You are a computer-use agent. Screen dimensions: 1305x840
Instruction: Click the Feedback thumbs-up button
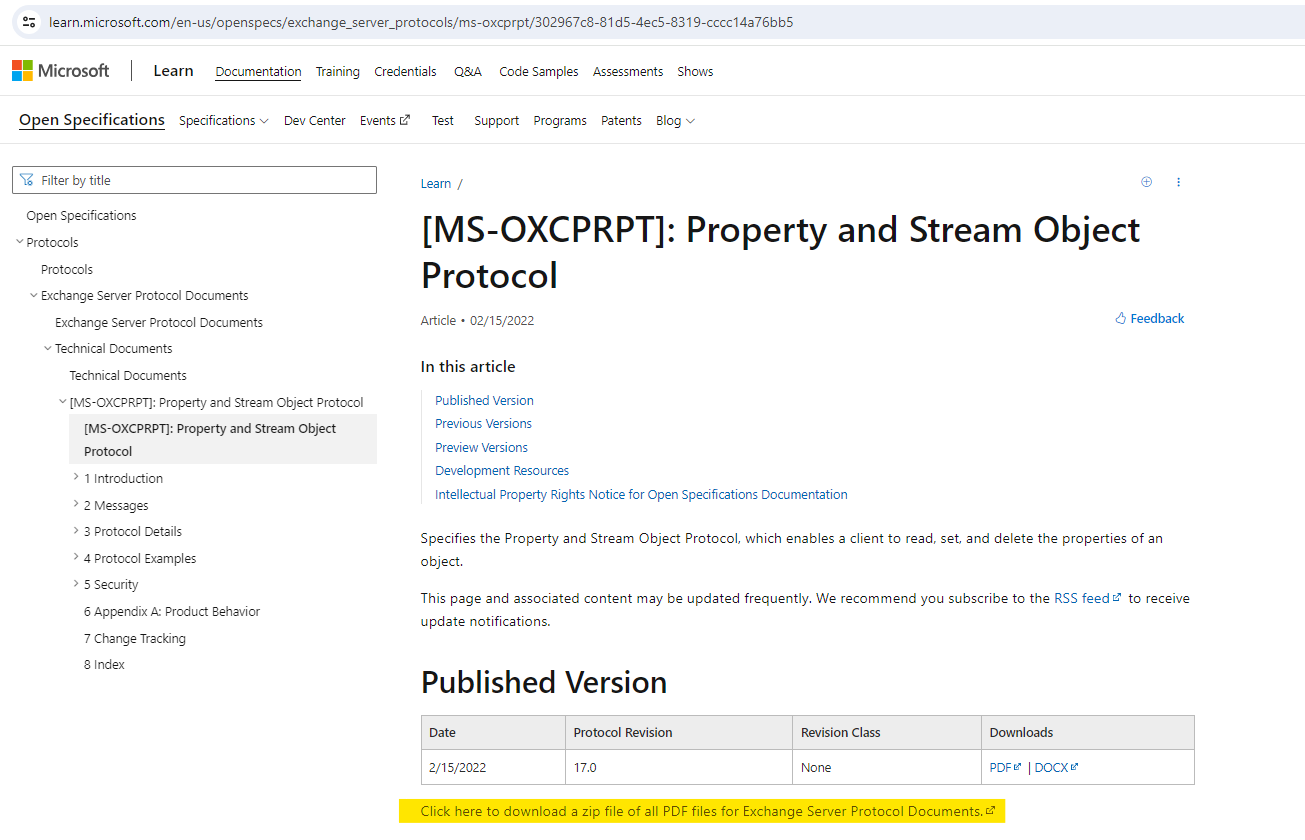click(1149, 319)
